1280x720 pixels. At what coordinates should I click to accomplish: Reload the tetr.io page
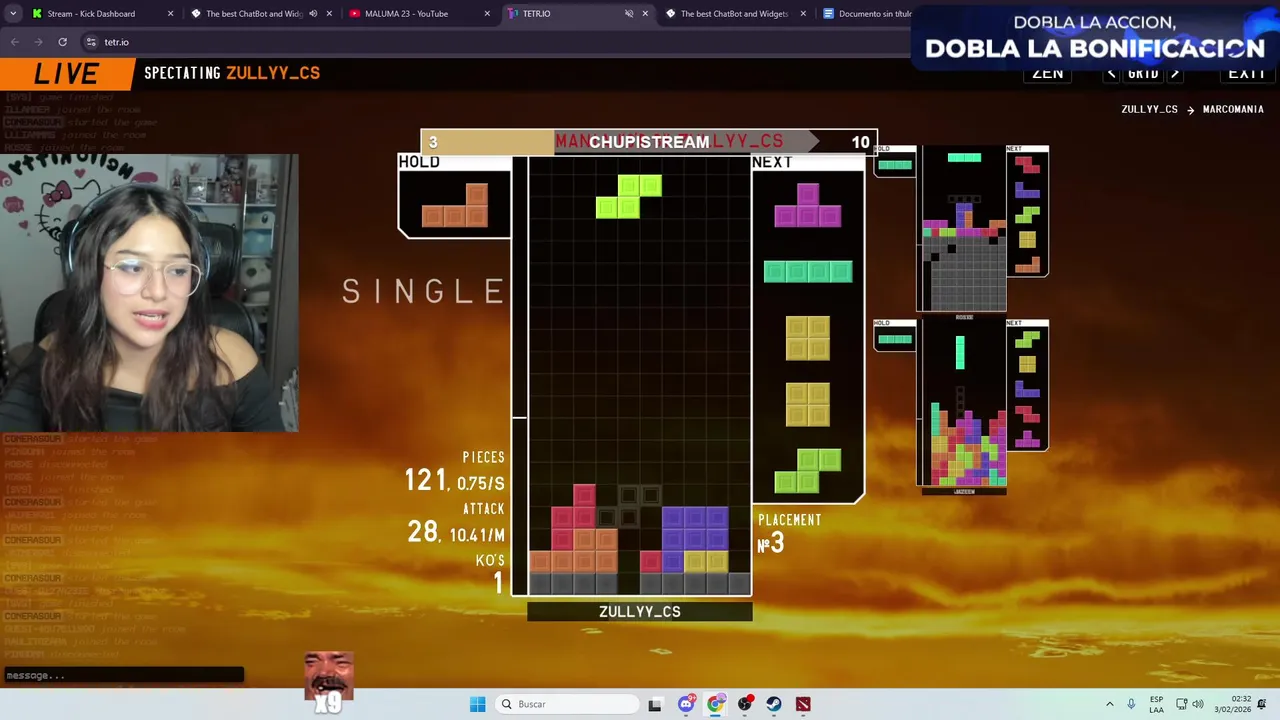[x=62, y=42]
